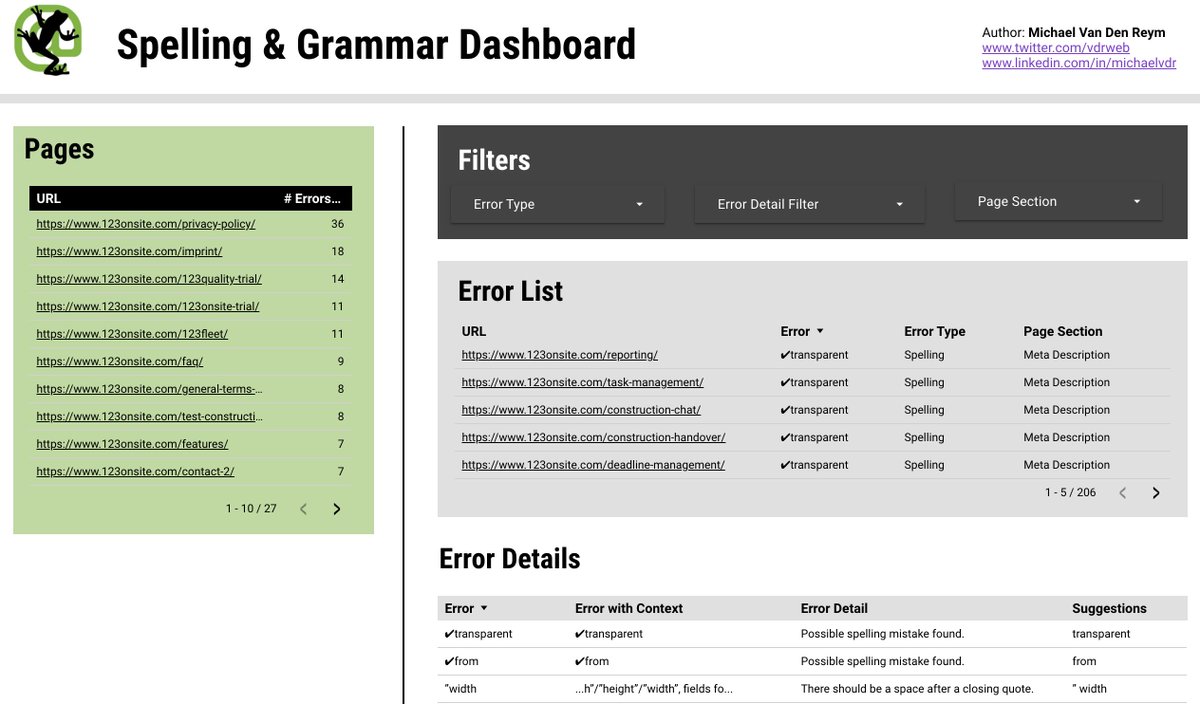Open the reporting URL in Error List
Image resolution: width=1200 pixels, height=704 pixels.
tap(560, 355)
